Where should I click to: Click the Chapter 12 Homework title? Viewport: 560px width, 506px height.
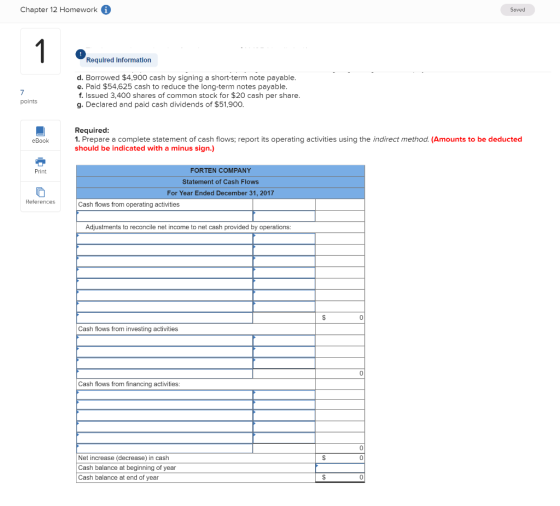click(59, 10)
